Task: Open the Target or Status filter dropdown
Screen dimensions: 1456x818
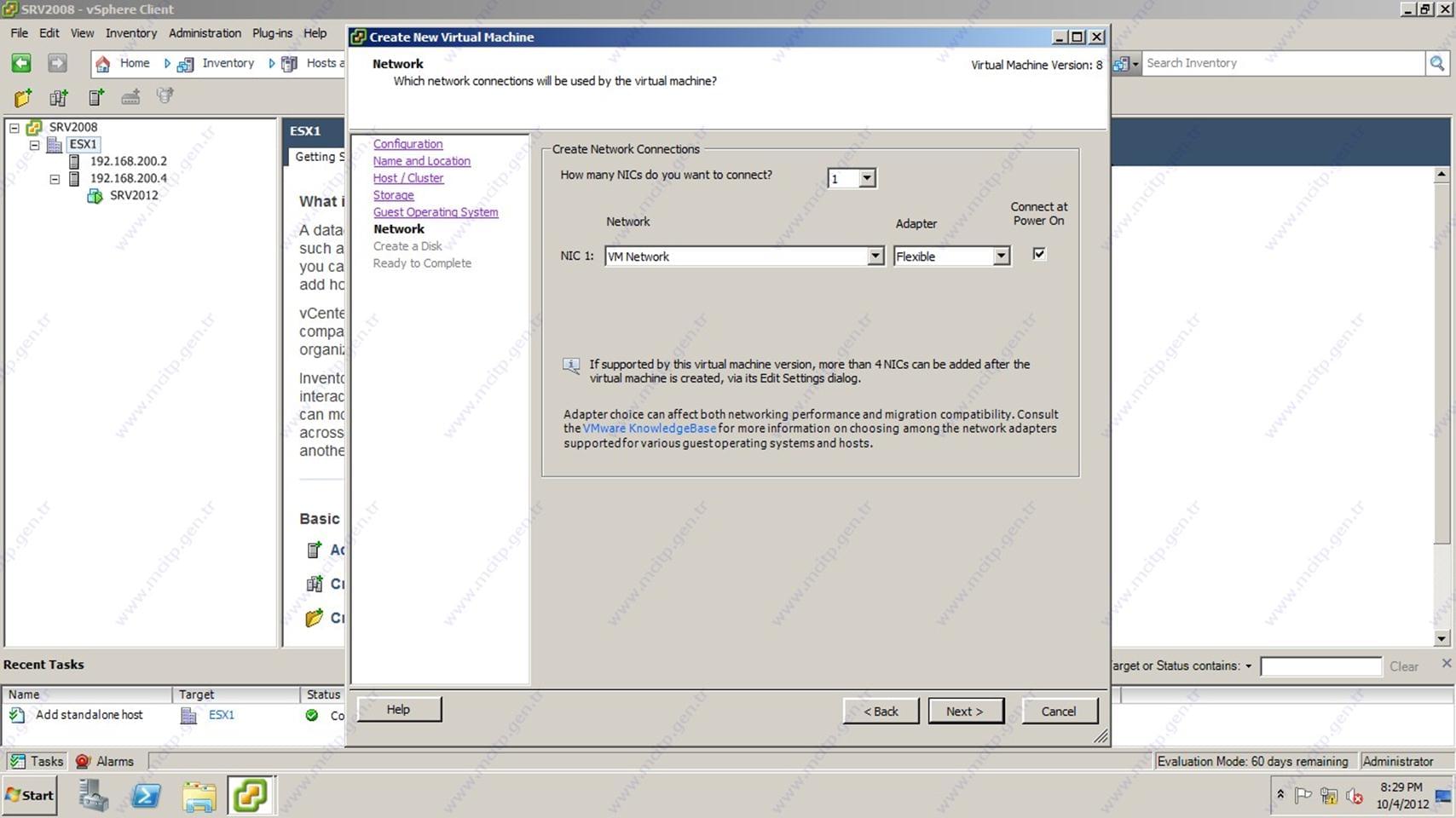Action: (x=1249, y=666)
